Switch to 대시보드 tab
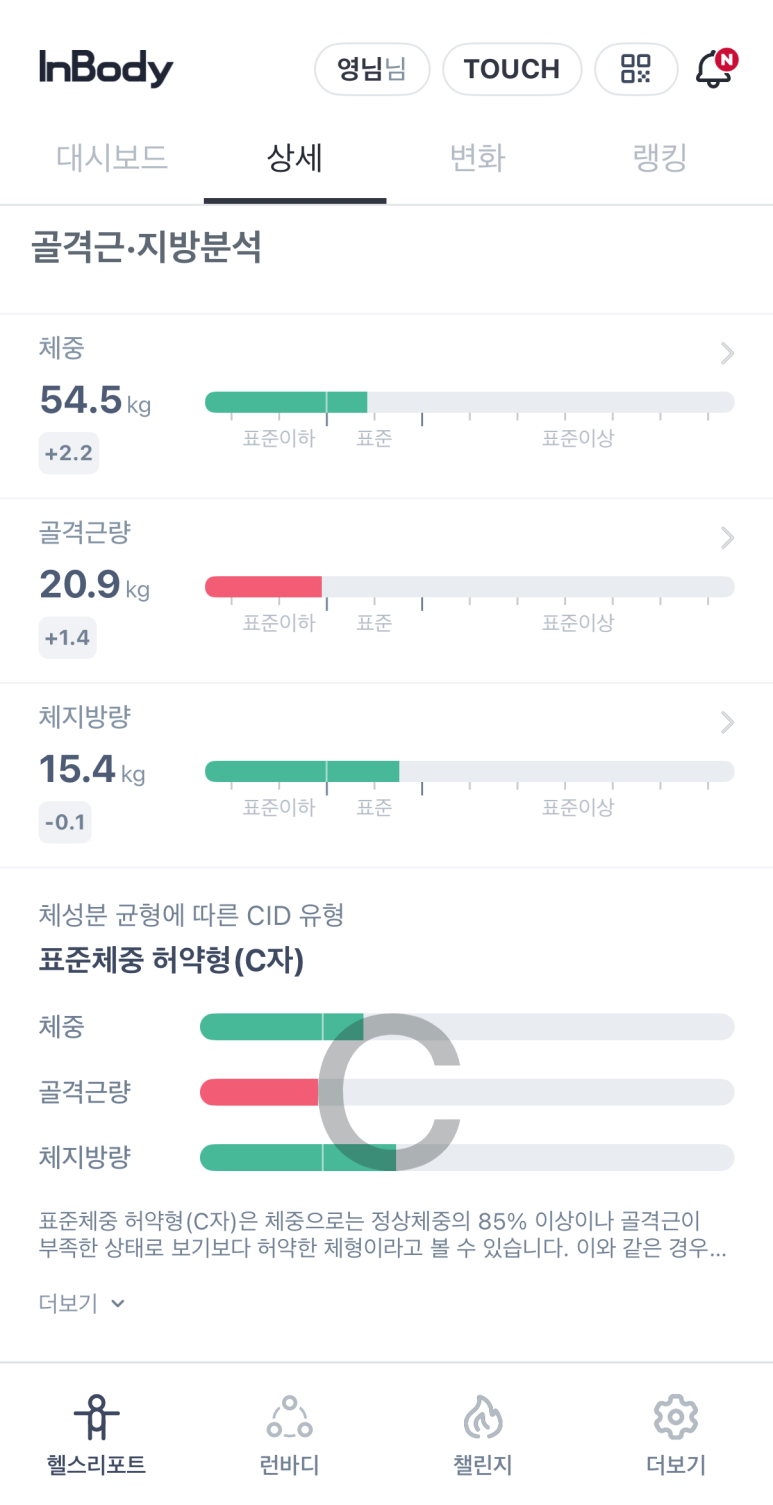The width and height of the screenshot is (773, 1505). 111,158
